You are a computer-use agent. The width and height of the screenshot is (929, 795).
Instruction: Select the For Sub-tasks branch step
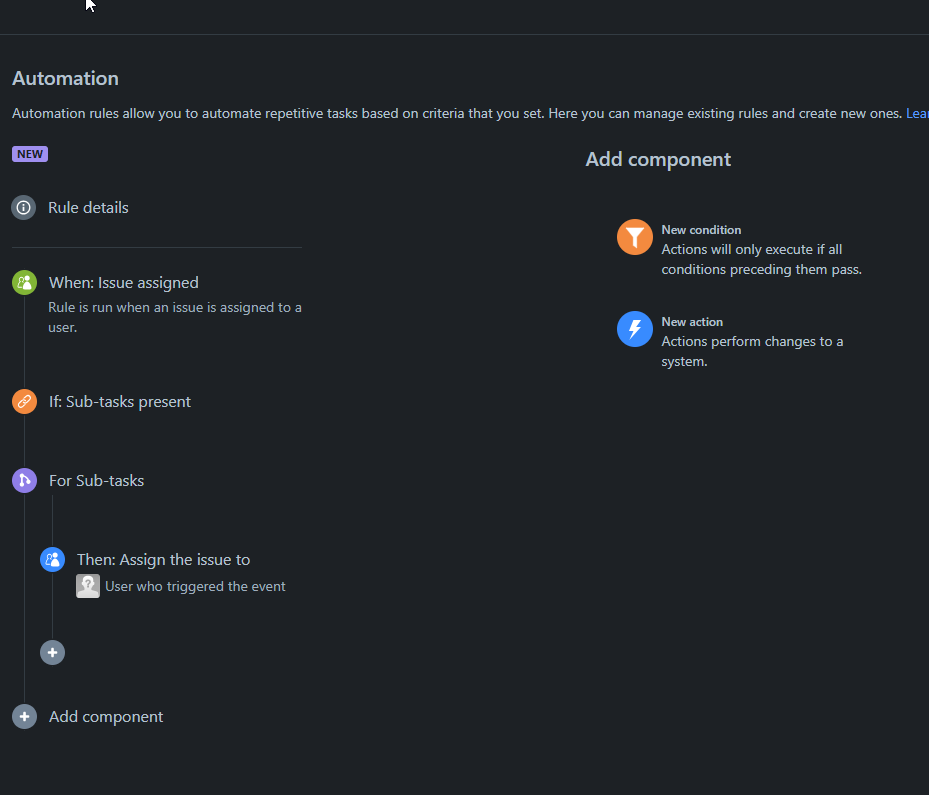96,480
